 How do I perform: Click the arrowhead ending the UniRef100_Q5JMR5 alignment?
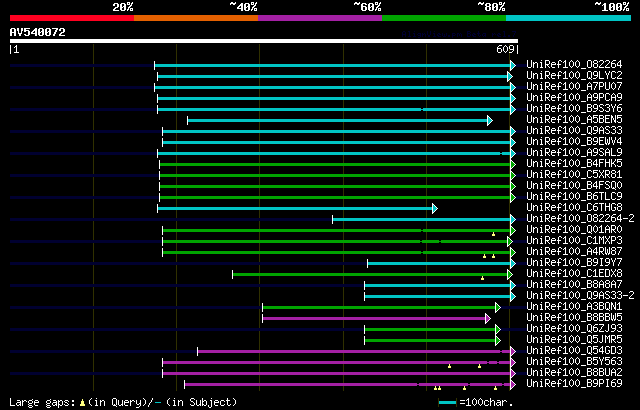(498, 341)
